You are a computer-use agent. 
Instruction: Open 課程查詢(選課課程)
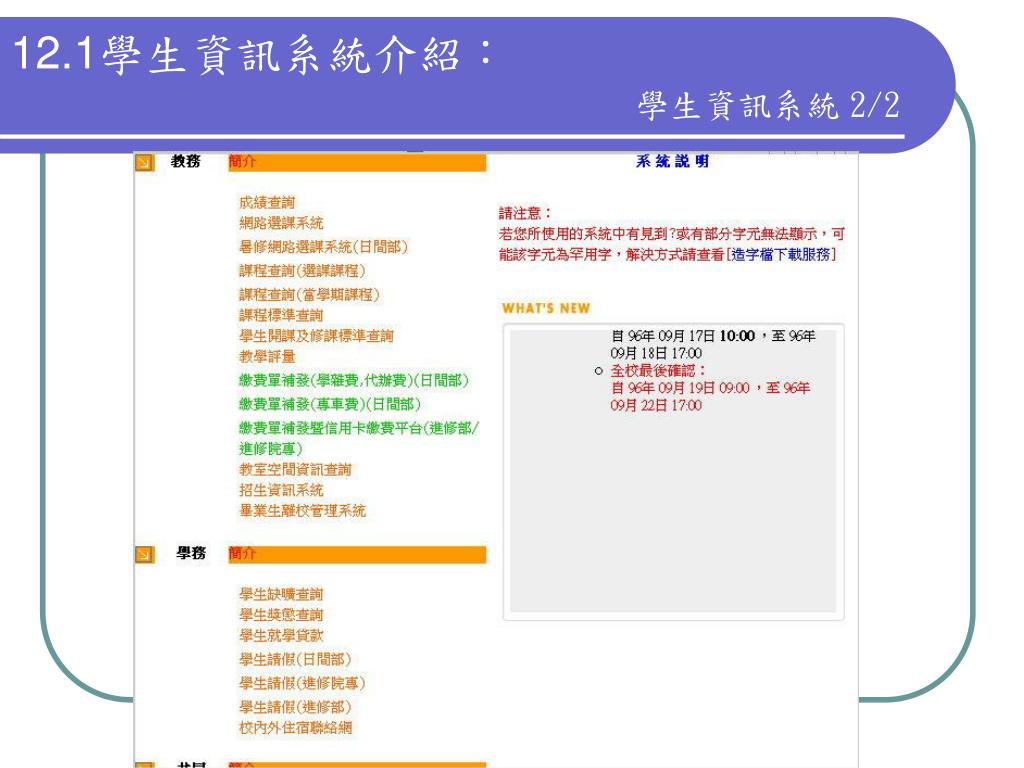click(x=302, y=270)
